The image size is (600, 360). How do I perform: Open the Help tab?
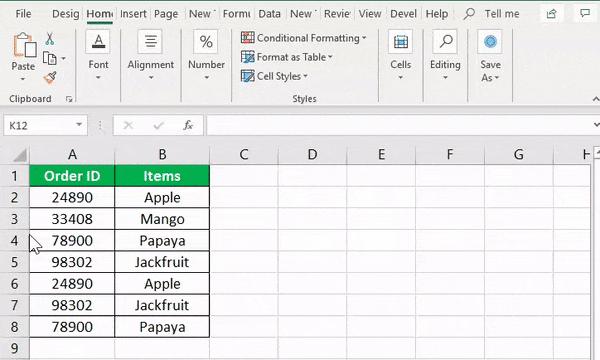(437, 14)
